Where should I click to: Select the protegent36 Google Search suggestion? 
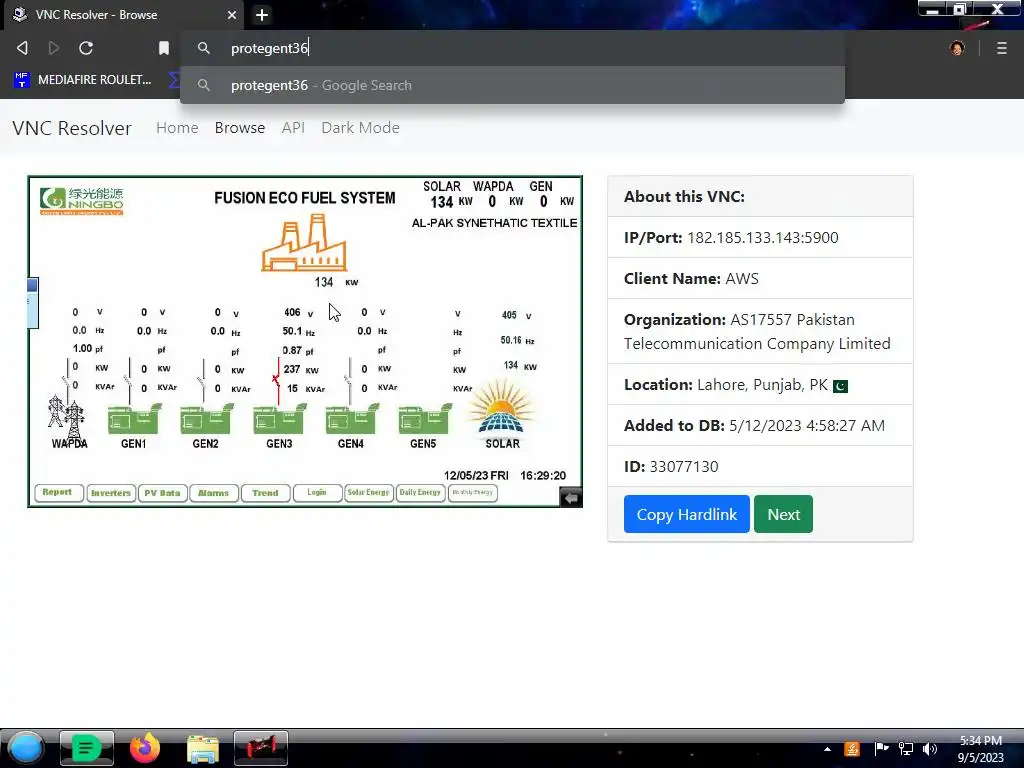pos(512,85)
